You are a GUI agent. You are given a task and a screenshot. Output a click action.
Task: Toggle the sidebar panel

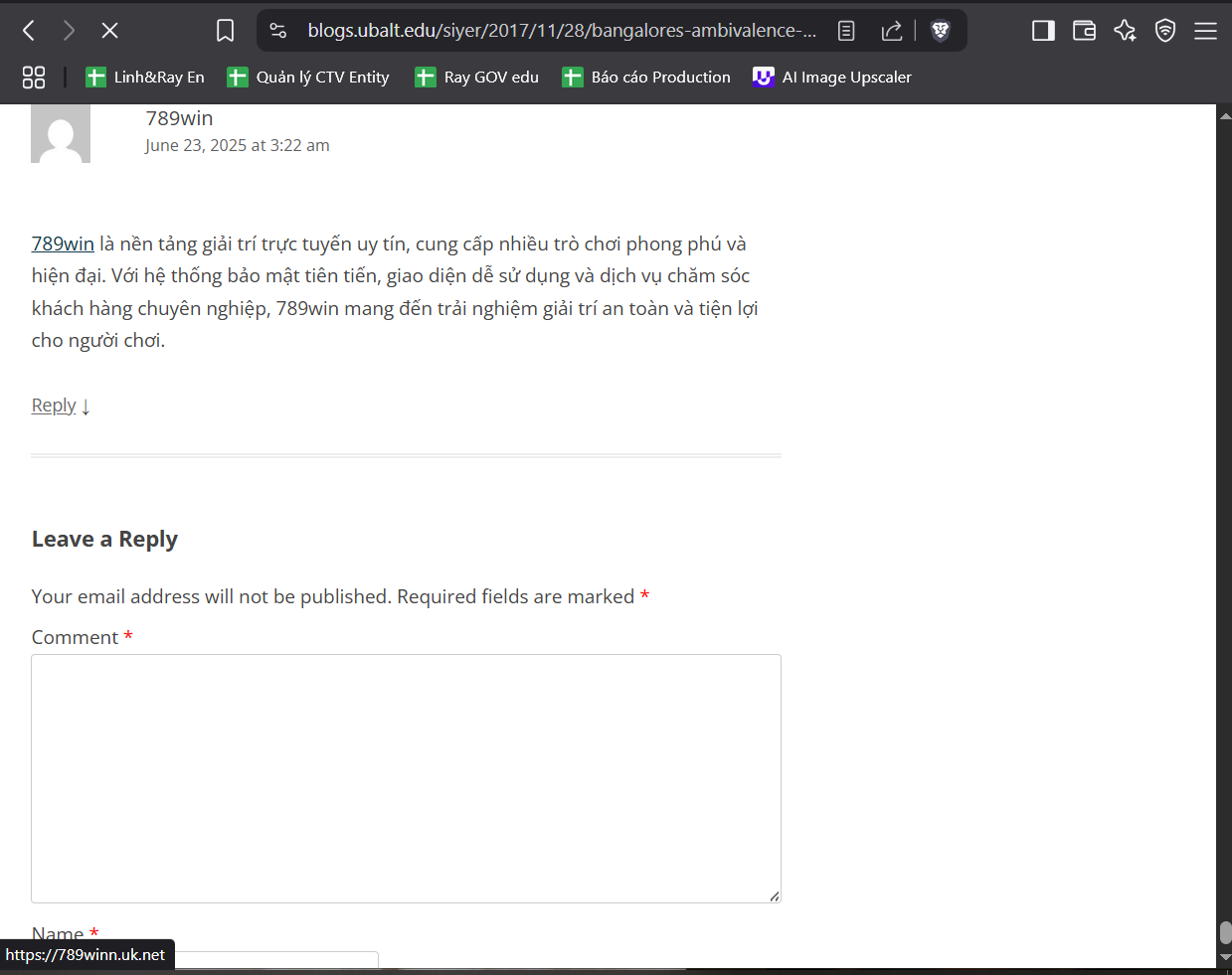click(x=1043, y=31)
